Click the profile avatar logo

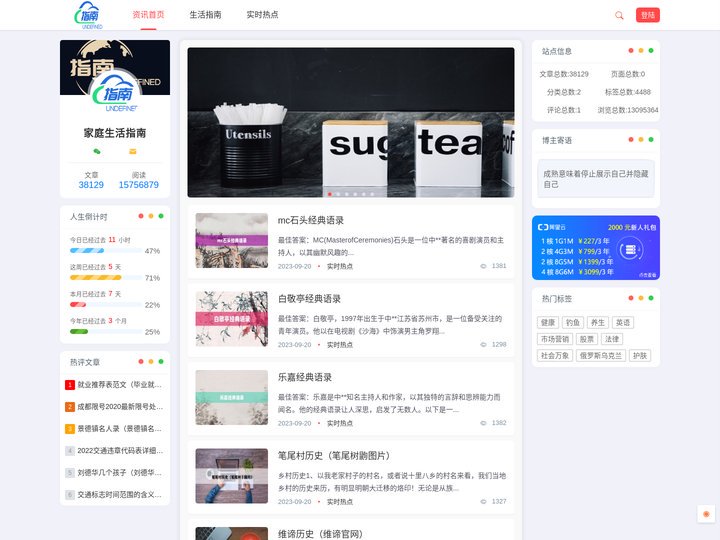(x=115, y=94)
